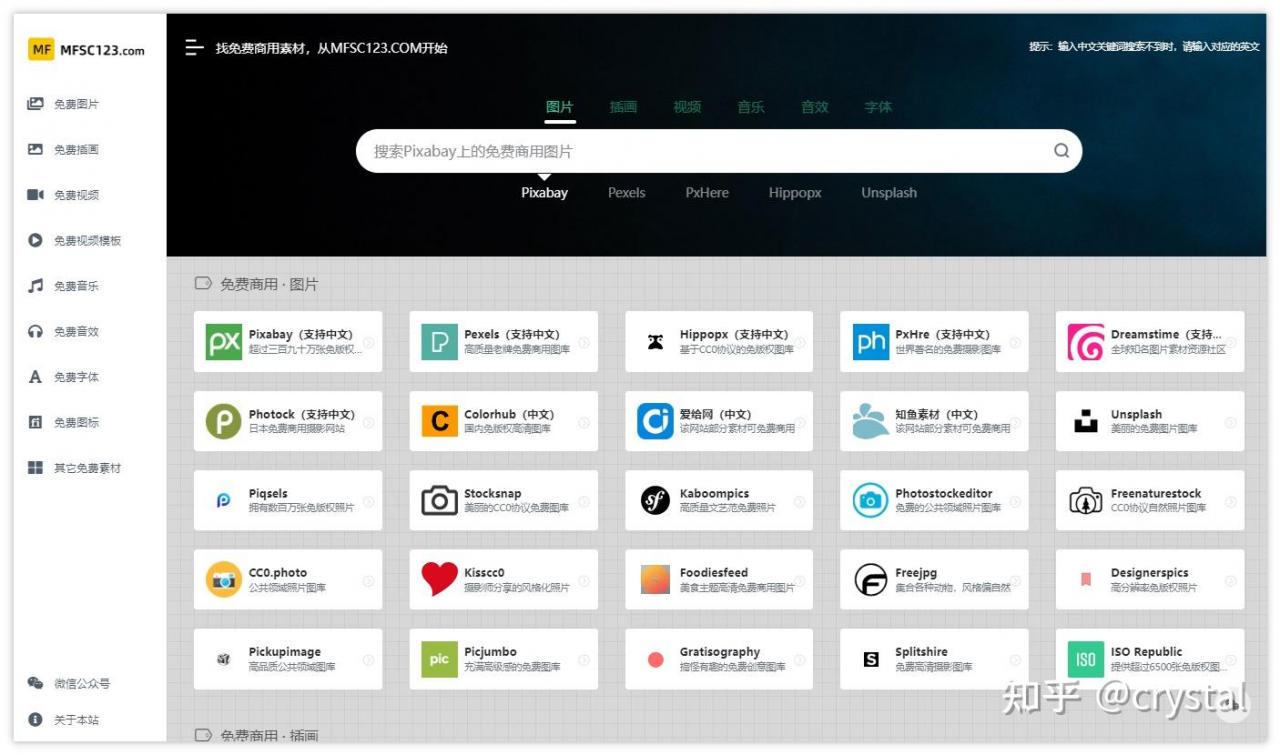Open the Kaboompics round logo
1280x755 pixels.
(655, 500)
